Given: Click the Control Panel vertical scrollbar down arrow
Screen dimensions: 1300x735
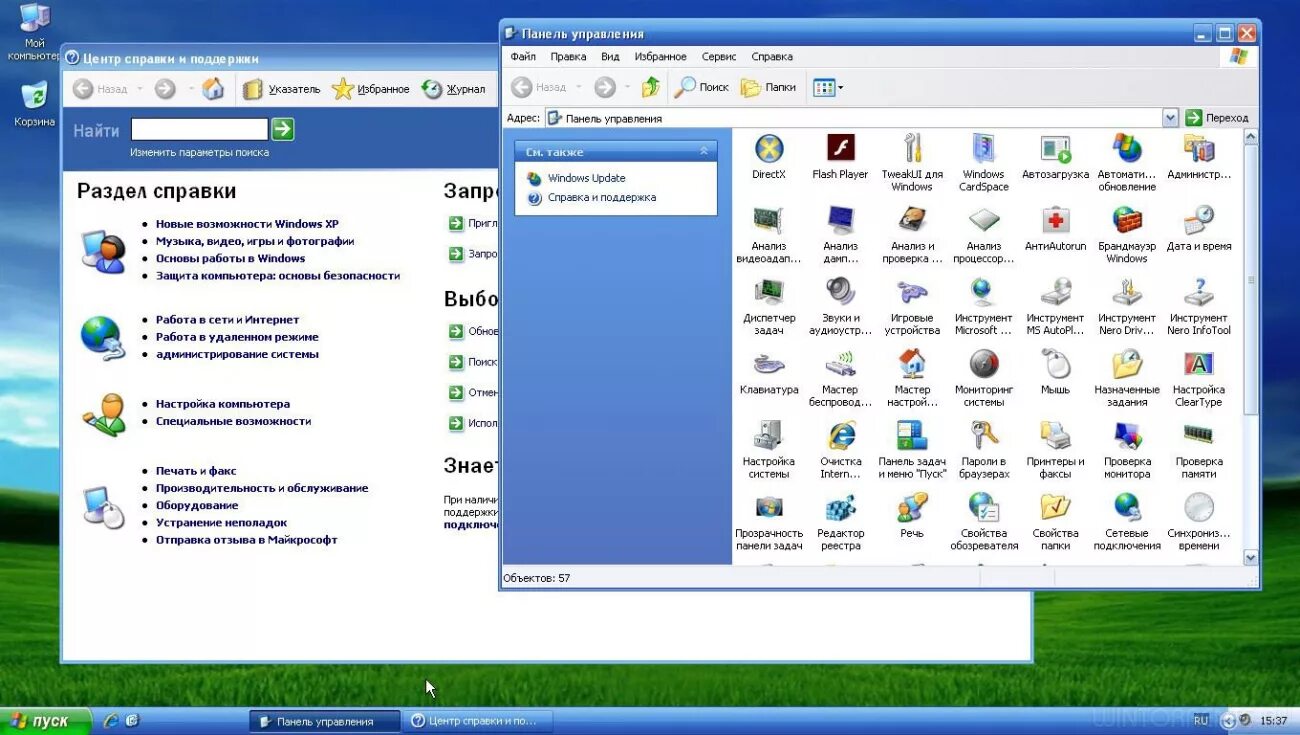Looking at the screenshot, I should coord(1250,557).
